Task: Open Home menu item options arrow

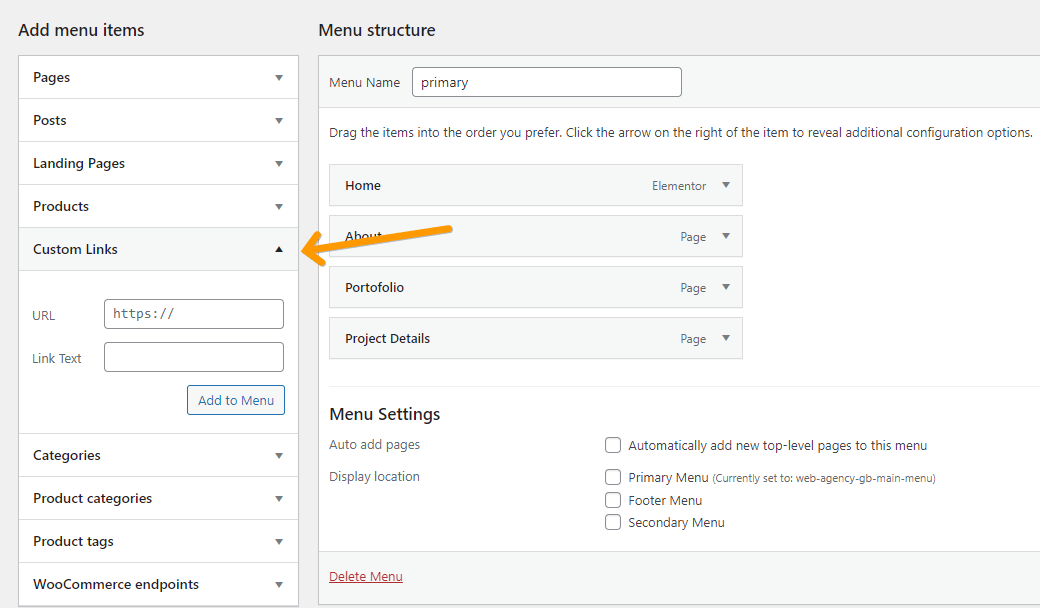Action: click(x=726, y=185)
